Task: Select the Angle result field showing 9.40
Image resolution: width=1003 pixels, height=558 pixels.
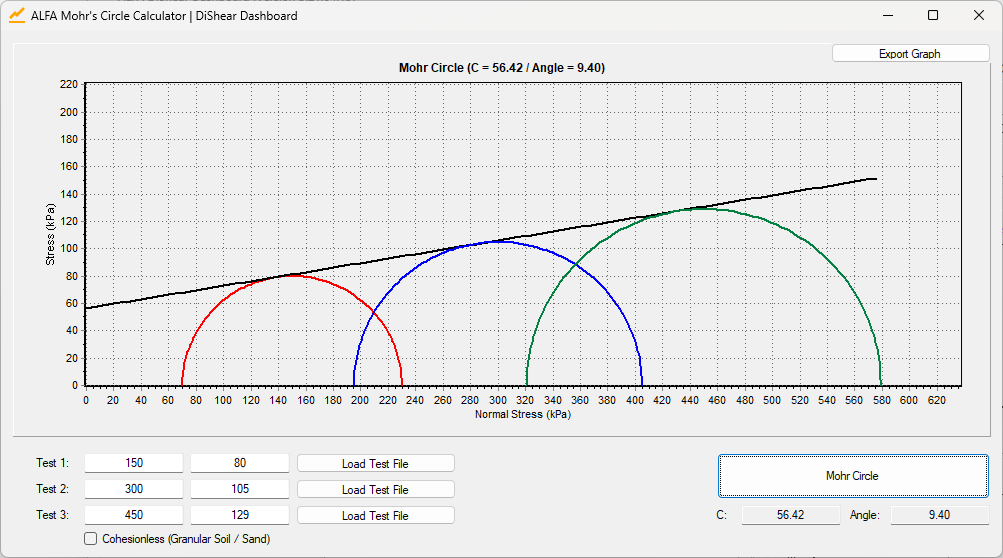Action: click(939, 515)
